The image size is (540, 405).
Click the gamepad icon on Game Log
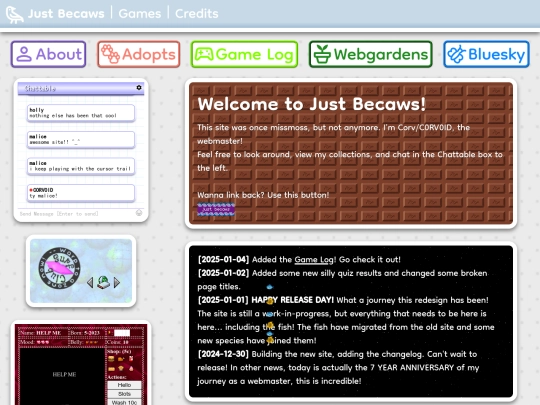click(204, 54)
